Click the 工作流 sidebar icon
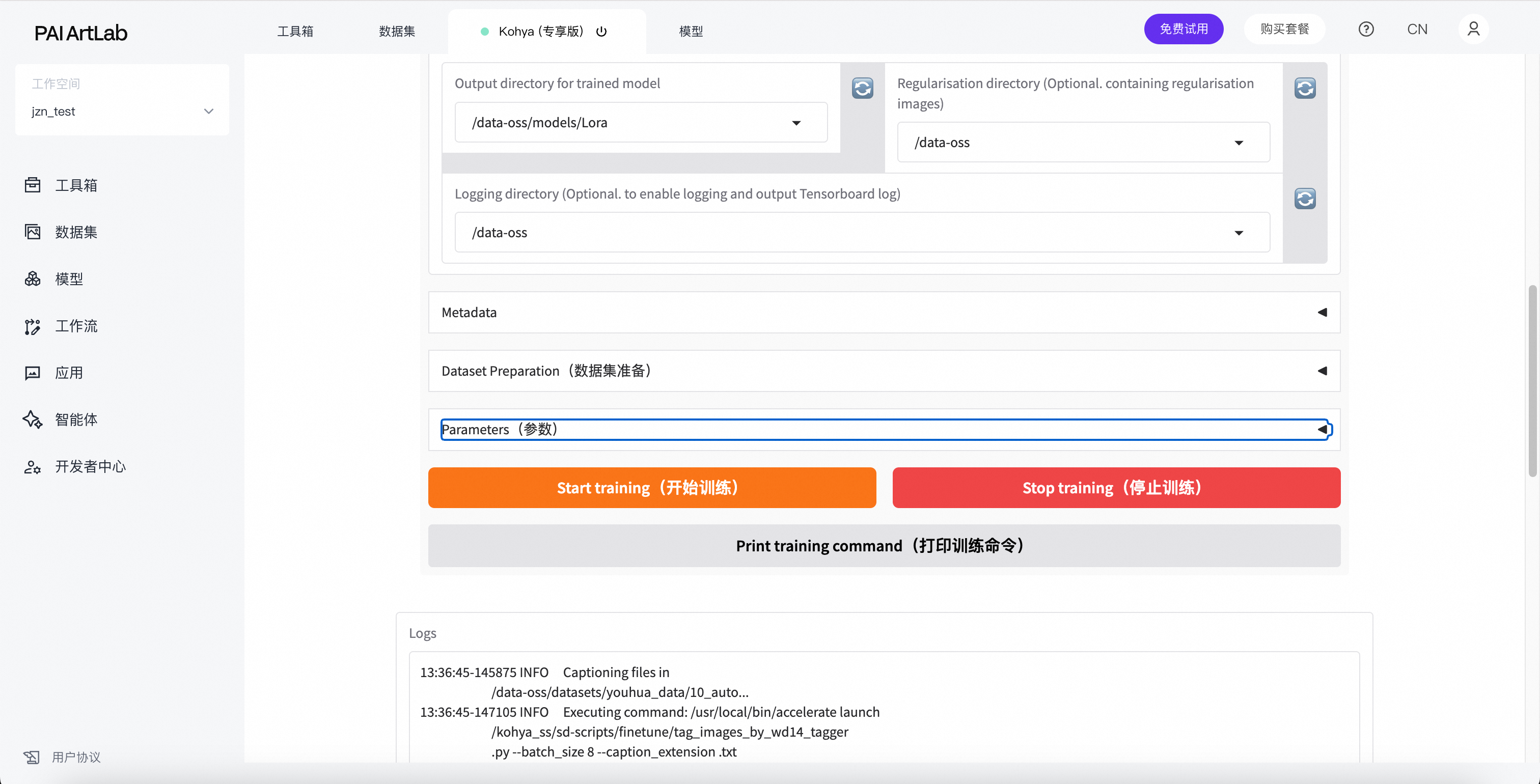 [32, 326]
